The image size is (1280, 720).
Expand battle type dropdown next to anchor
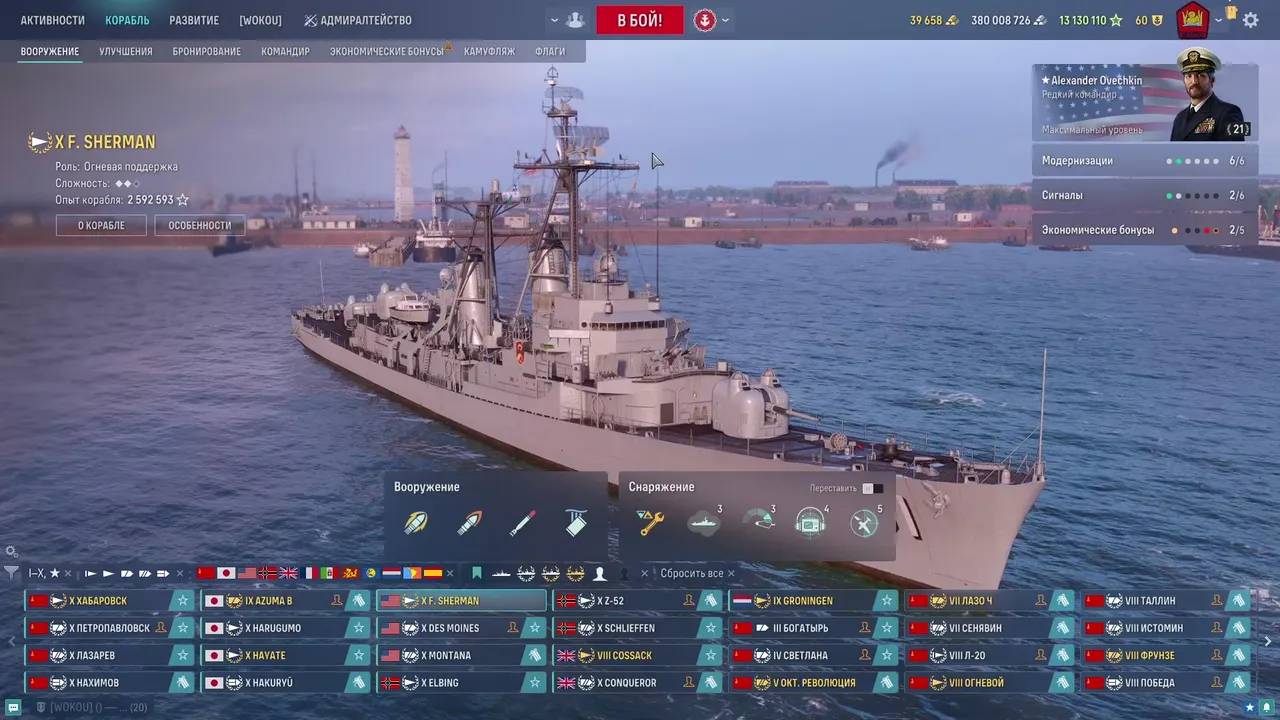(x=725, y=20)
